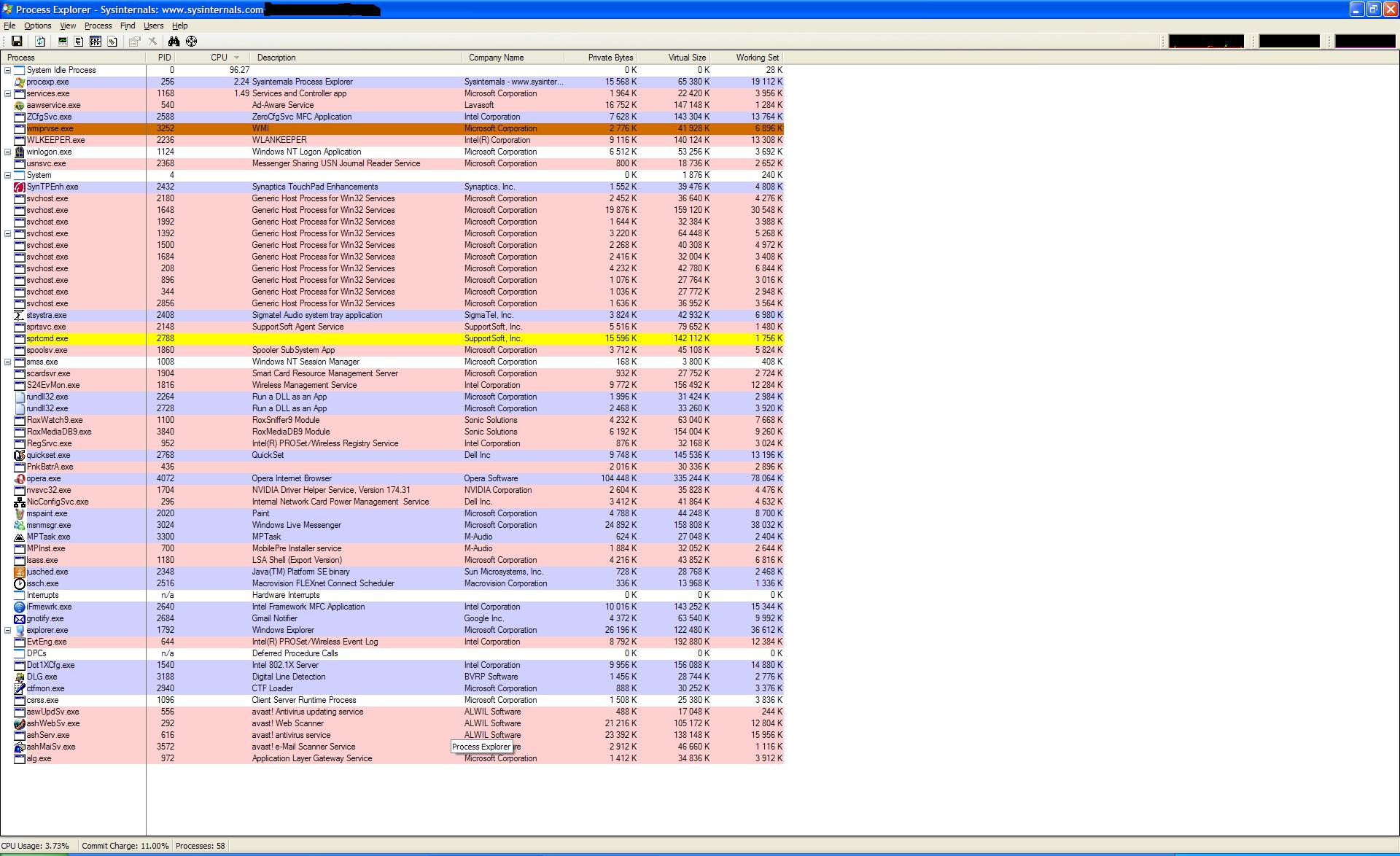Open the View menu

pyautogui.click(x=68, y=26)
